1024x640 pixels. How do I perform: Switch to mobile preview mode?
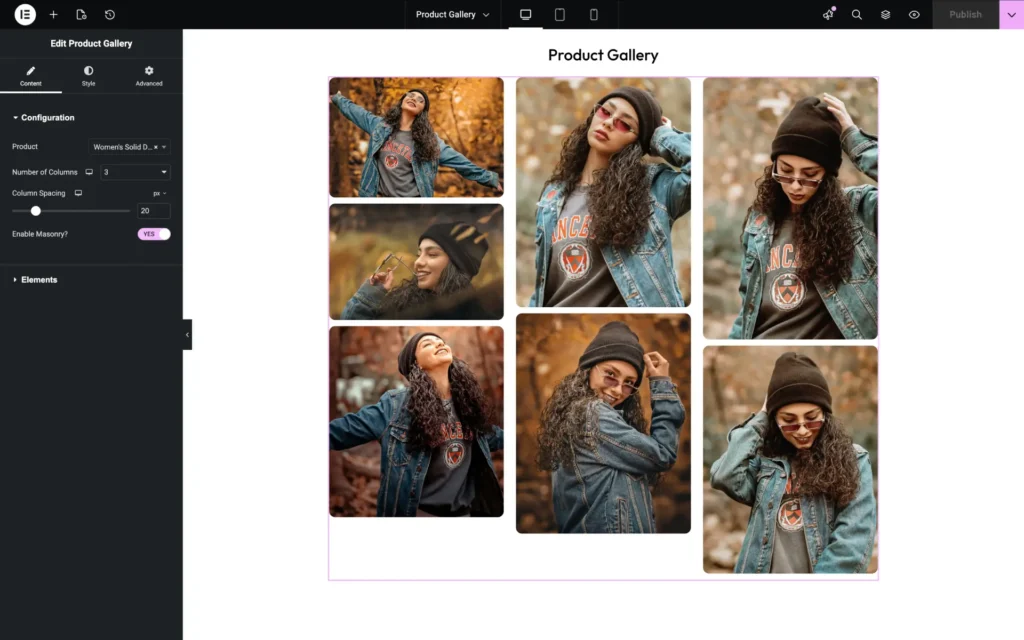594,14
